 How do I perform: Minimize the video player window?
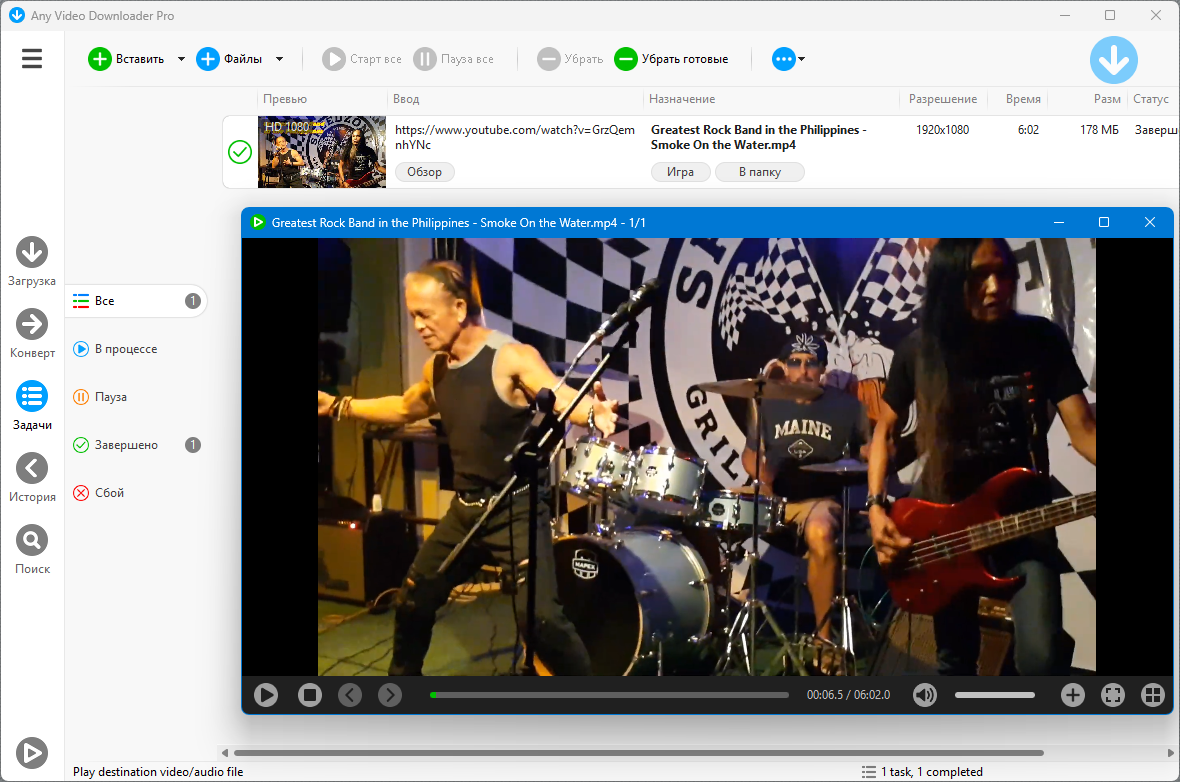coord(1059,222)
